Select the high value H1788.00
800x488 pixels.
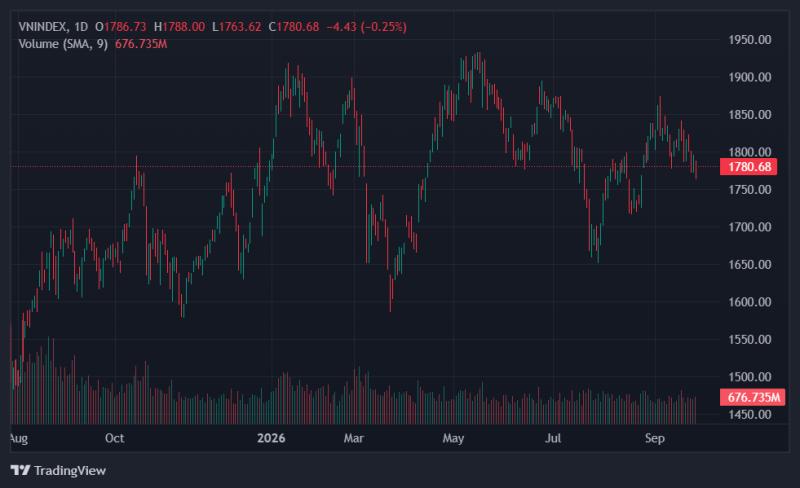pos(180,27)
